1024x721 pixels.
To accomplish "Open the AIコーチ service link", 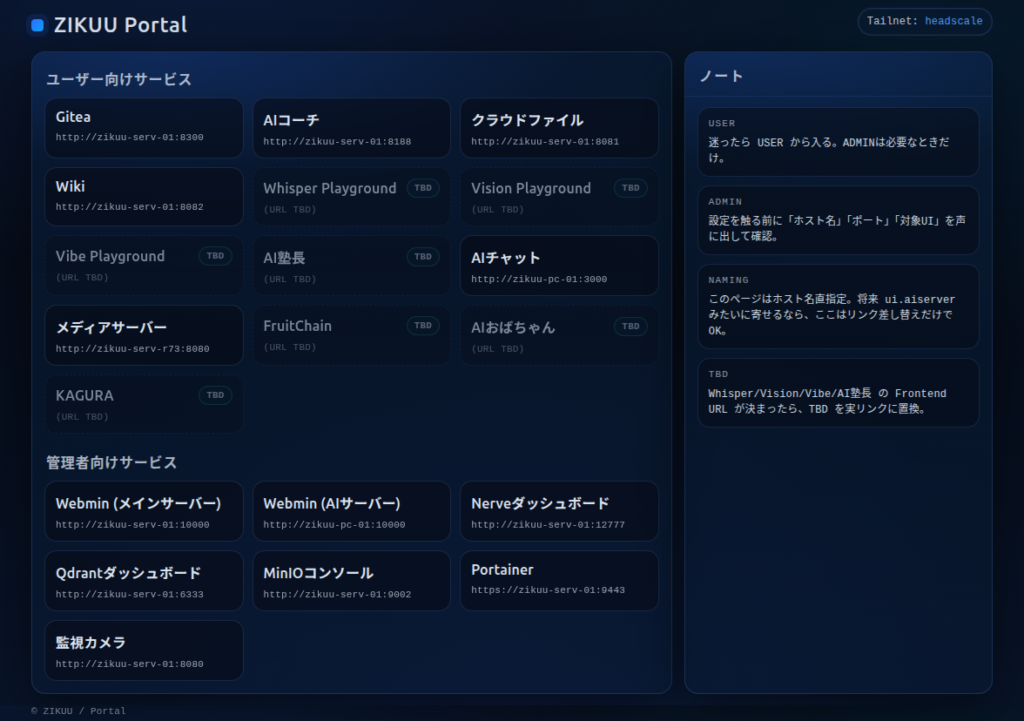I will [x=351, y=128].
